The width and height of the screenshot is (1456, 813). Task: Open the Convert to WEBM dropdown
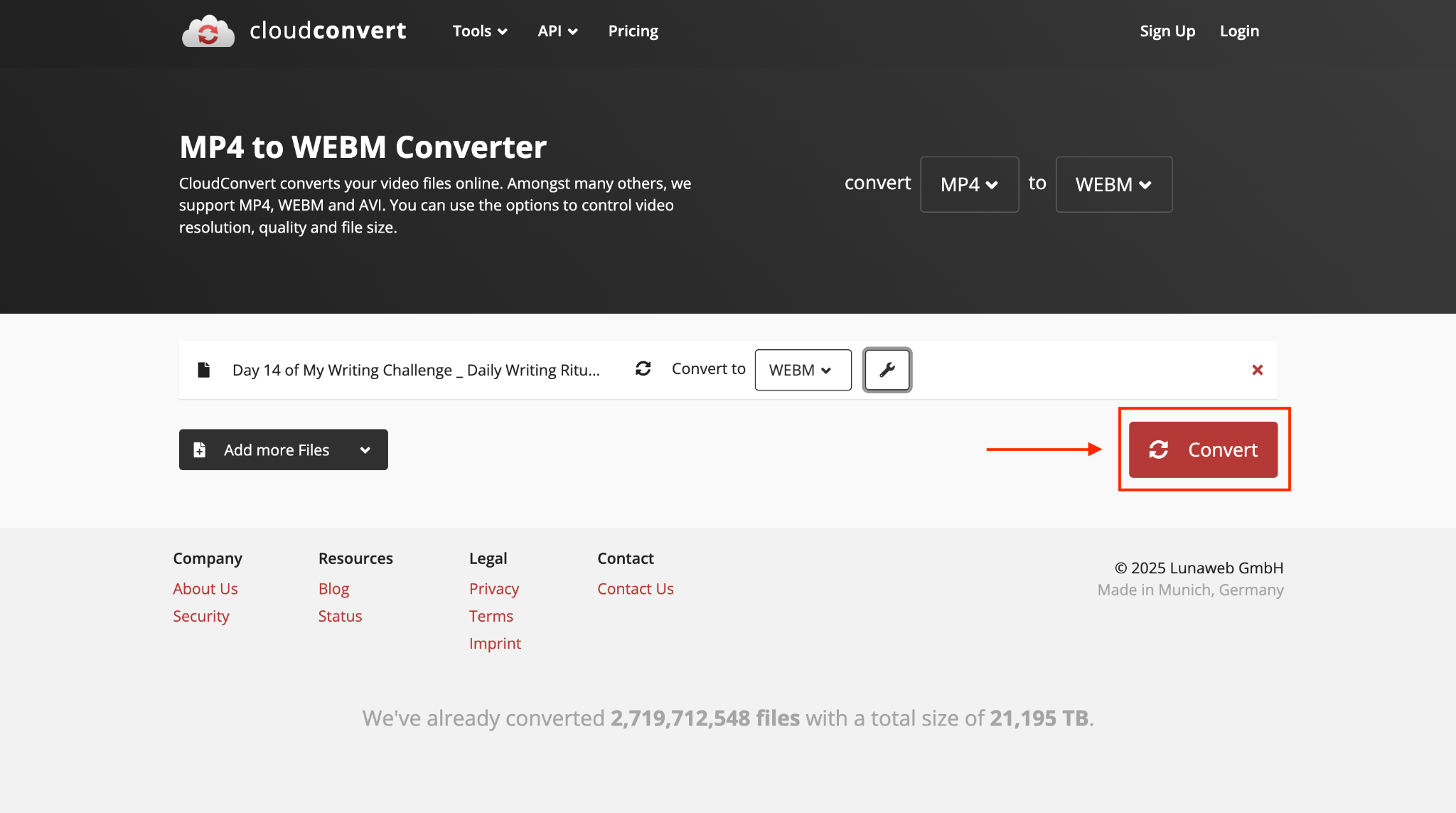[802, 370]
